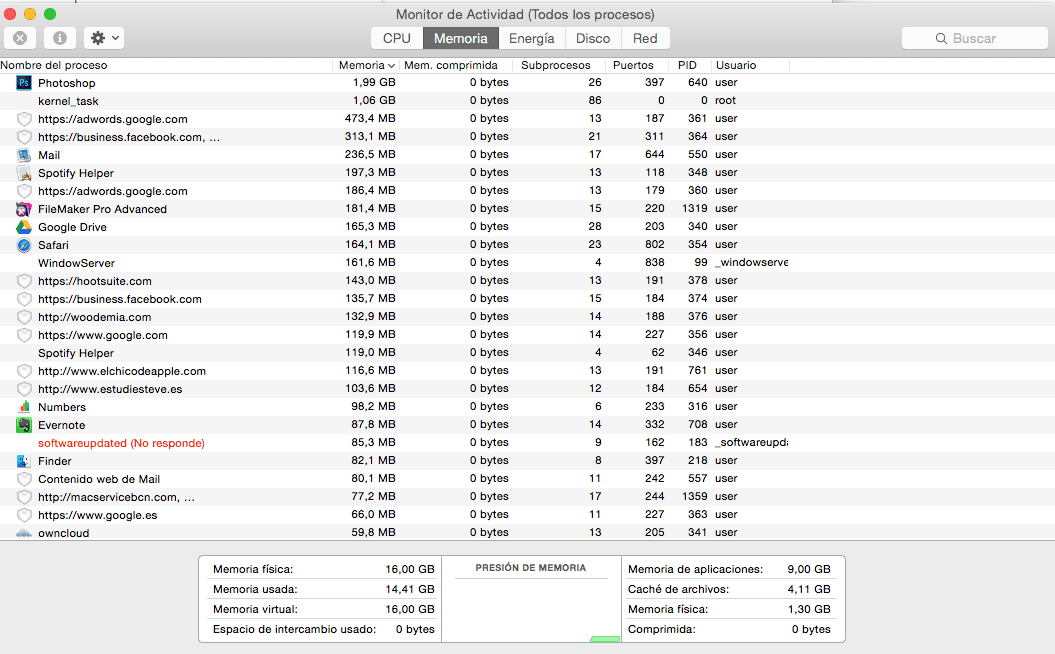This screenshot has width=1055, height=654.
Task: Click shield icon beside https://hootsuite.com
Action: (24, 281)
